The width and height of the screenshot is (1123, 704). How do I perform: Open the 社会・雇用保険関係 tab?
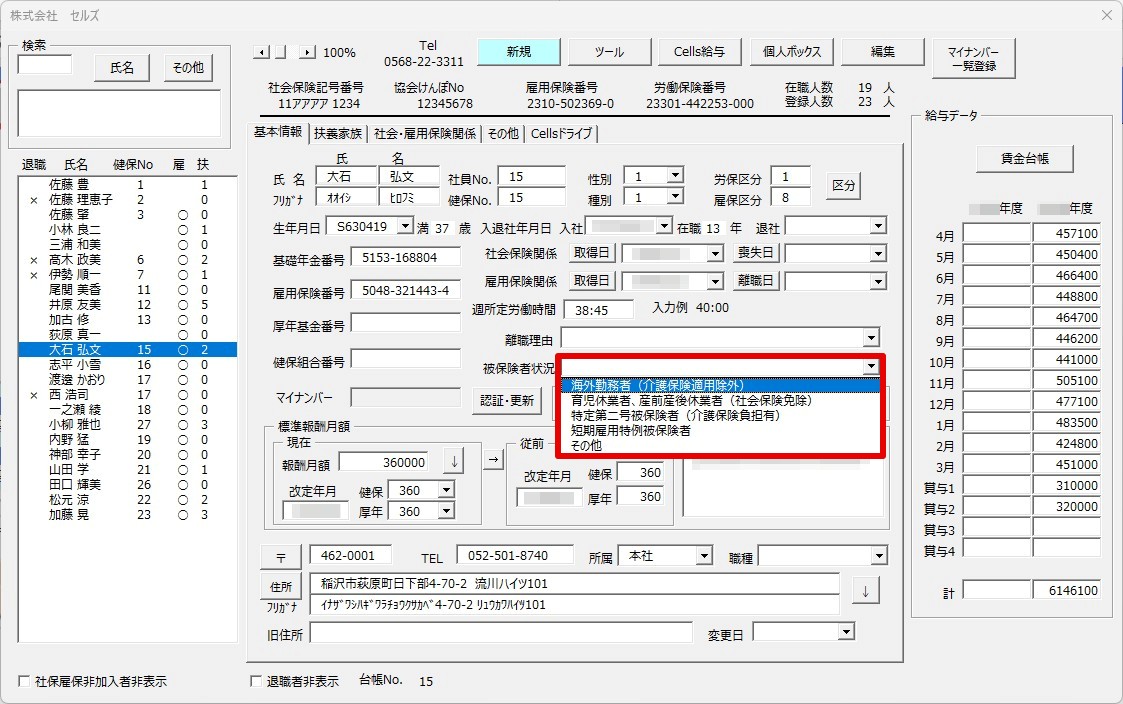425,134
